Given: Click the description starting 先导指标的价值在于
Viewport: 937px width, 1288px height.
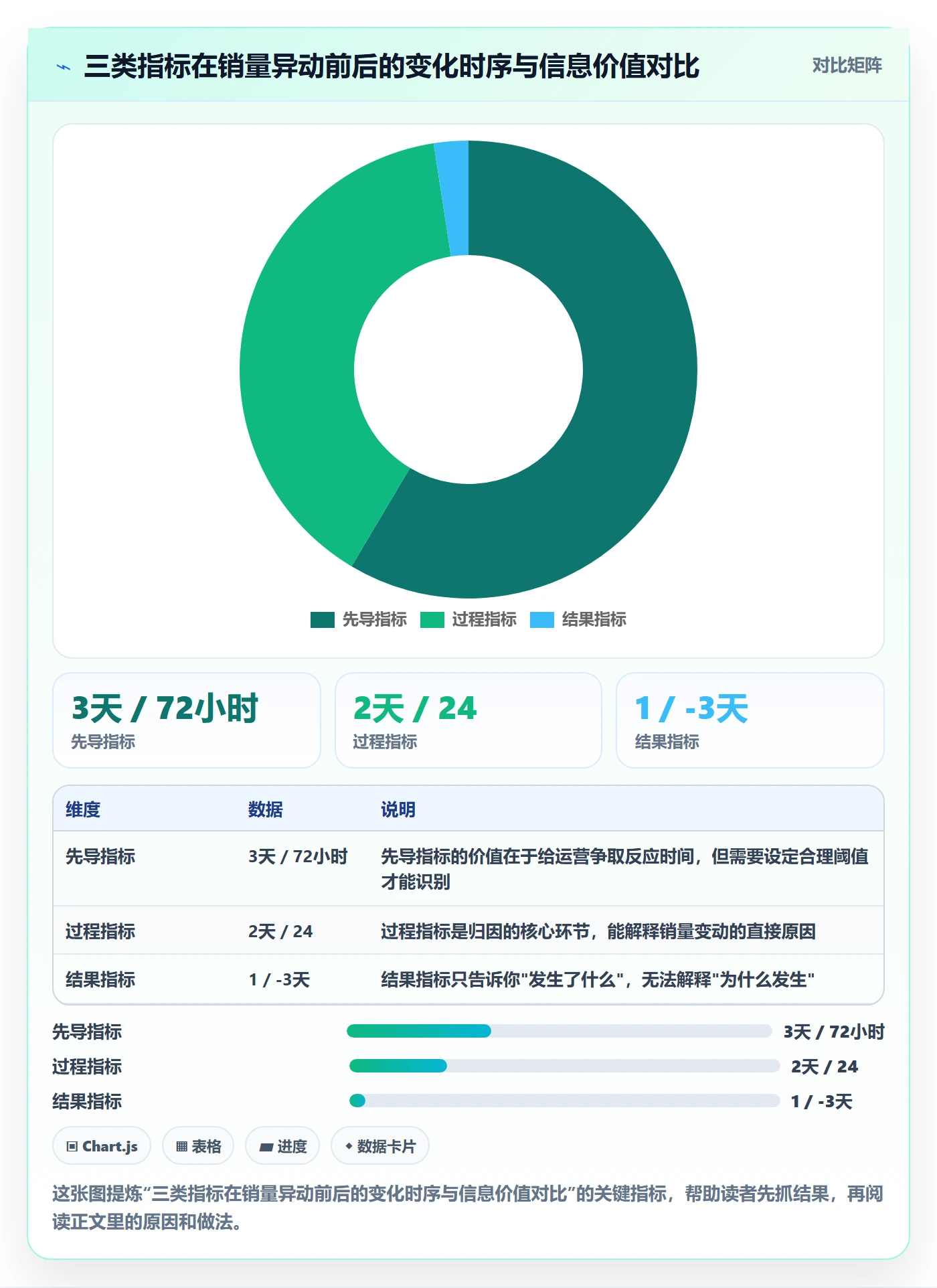Looking at the screenshot, I should pos(625,869).
